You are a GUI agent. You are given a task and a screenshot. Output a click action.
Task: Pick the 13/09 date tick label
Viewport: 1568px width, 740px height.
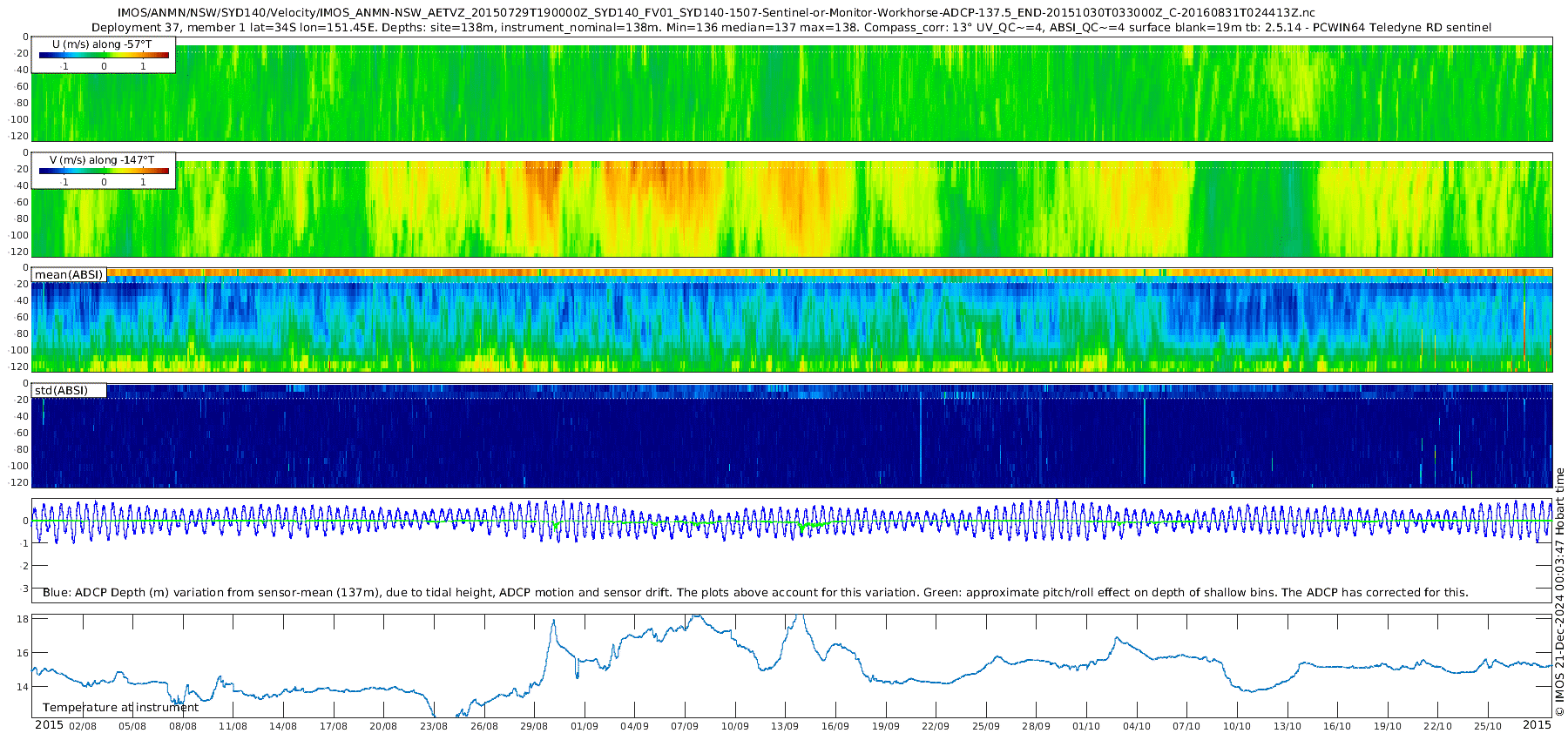(x=785, y=726)
